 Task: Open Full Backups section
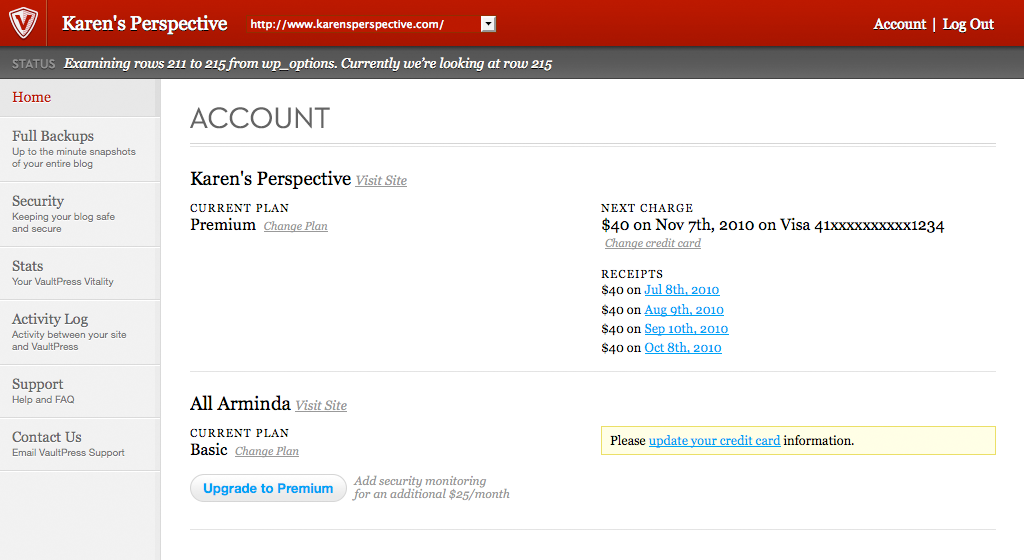coord(53,136)
